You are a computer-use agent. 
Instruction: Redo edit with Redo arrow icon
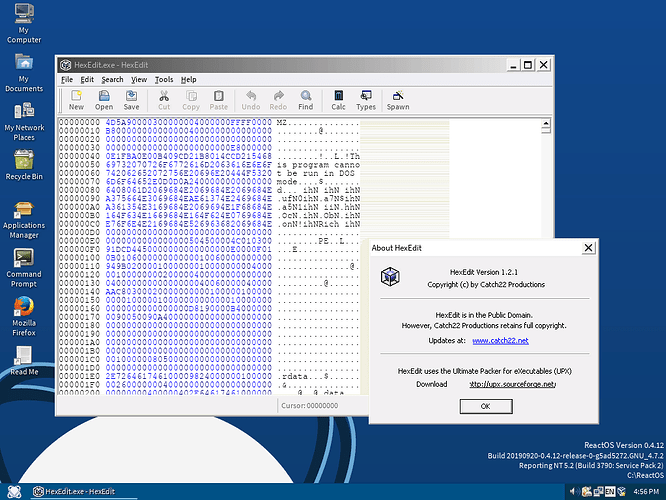coord(278,100)
